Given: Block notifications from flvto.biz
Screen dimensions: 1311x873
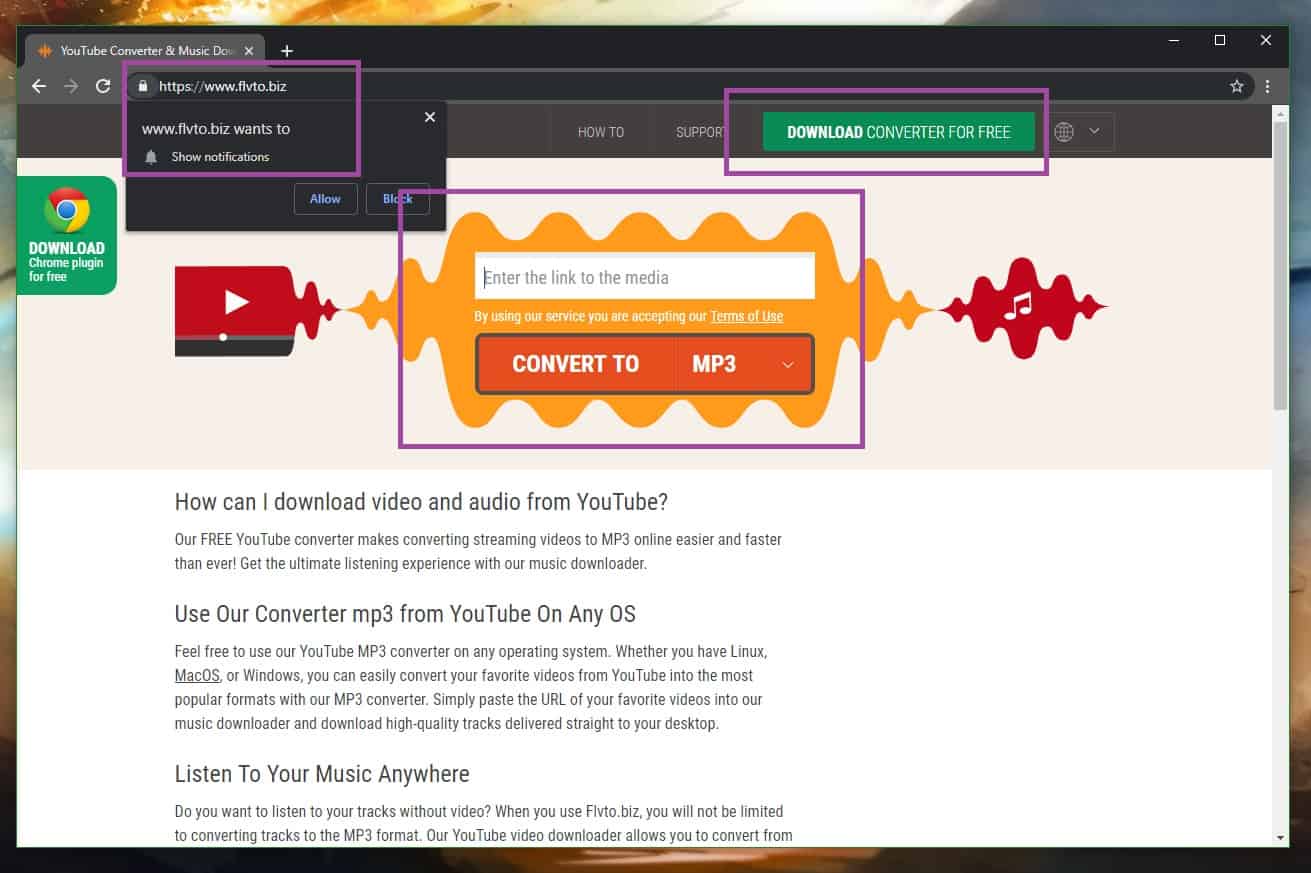Looking at the screenshot, I should [398, 199].
